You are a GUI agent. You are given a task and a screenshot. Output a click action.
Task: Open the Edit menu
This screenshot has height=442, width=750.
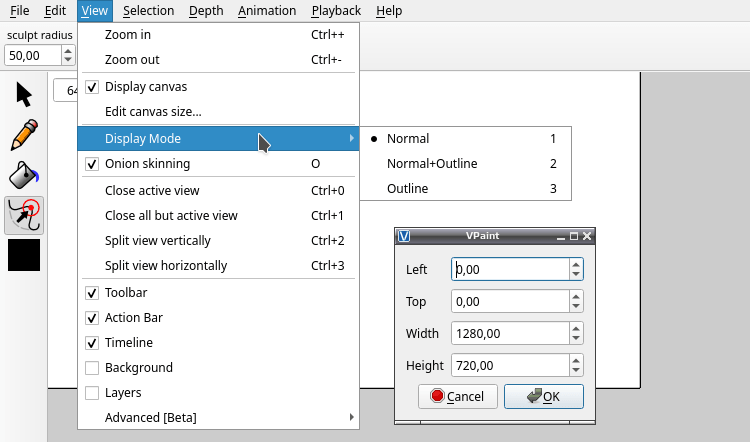[55, 11]
